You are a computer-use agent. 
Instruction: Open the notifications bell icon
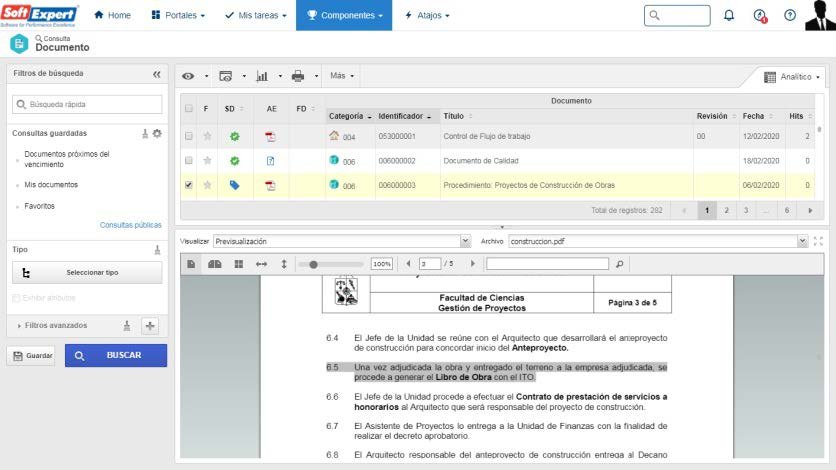728,15
